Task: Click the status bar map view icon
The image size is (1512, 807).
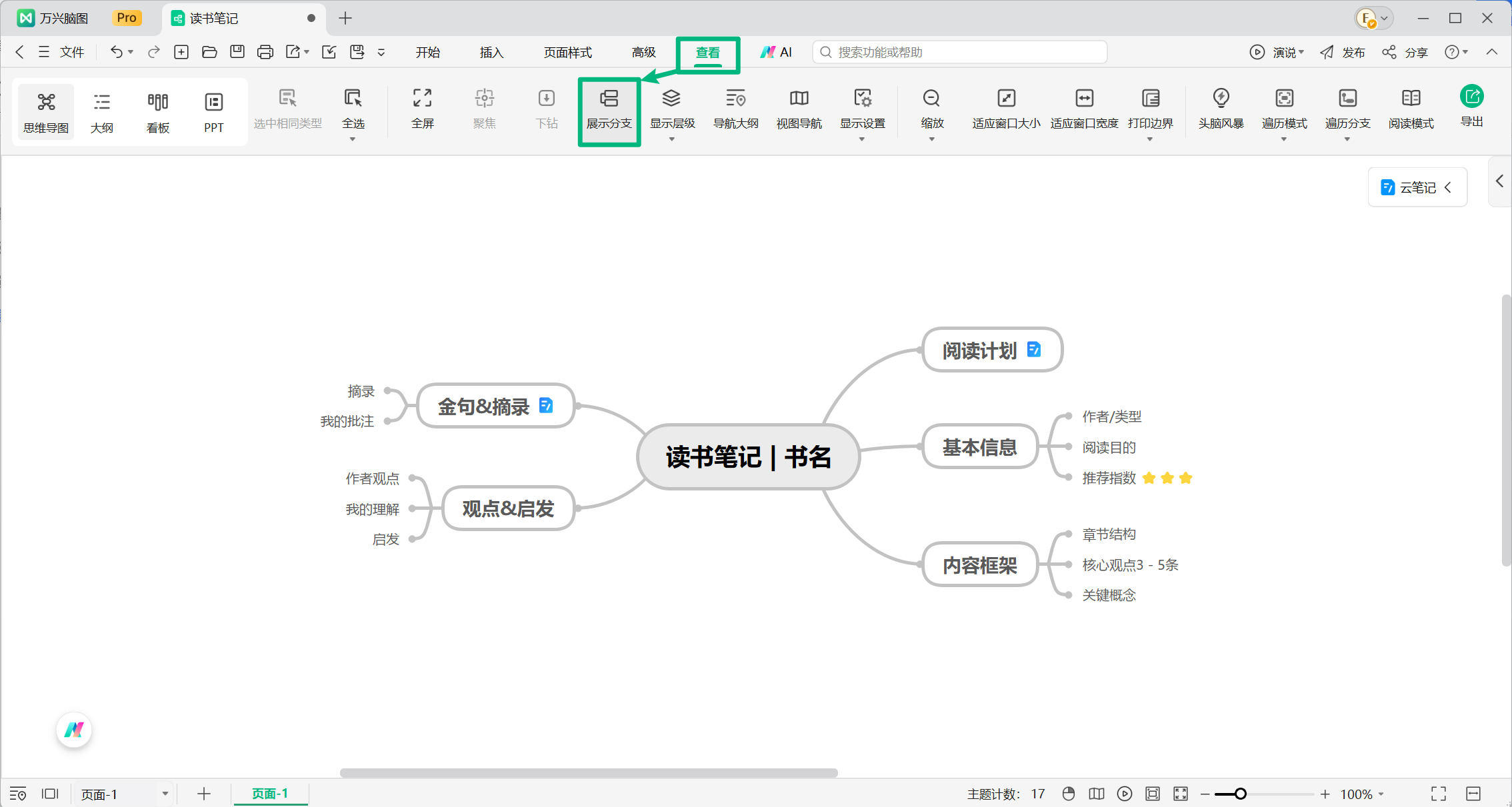Action: coord(1096,794)
